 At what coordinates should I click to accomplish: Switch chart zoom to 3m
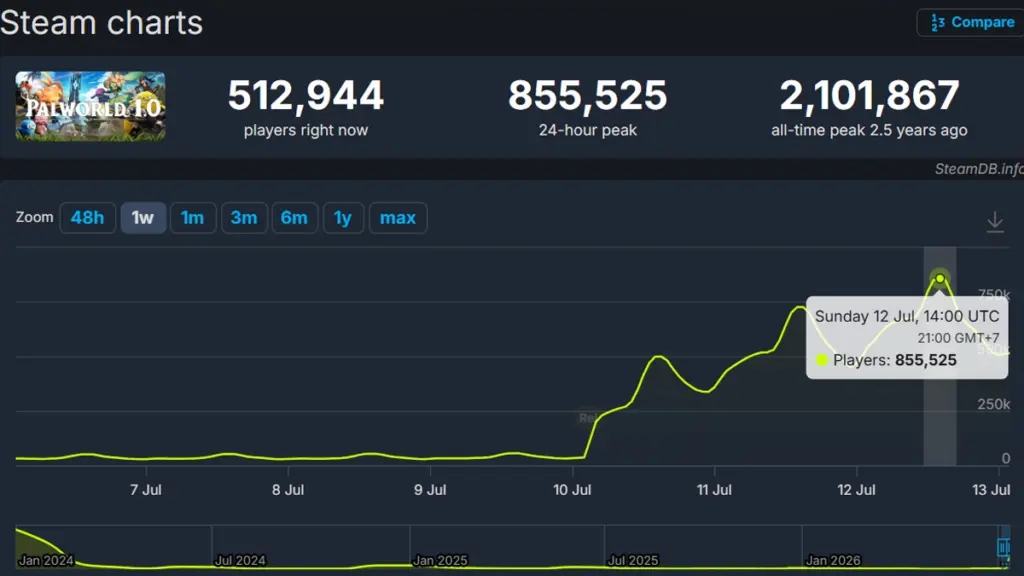click(244, 217)
